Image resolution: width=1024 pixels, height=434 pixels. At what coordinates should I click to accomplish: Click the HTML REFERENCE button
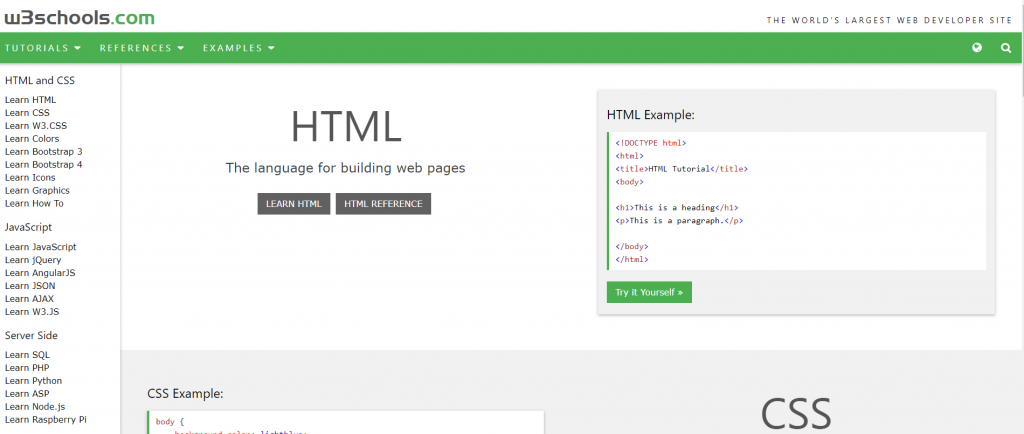click(383, 204)
